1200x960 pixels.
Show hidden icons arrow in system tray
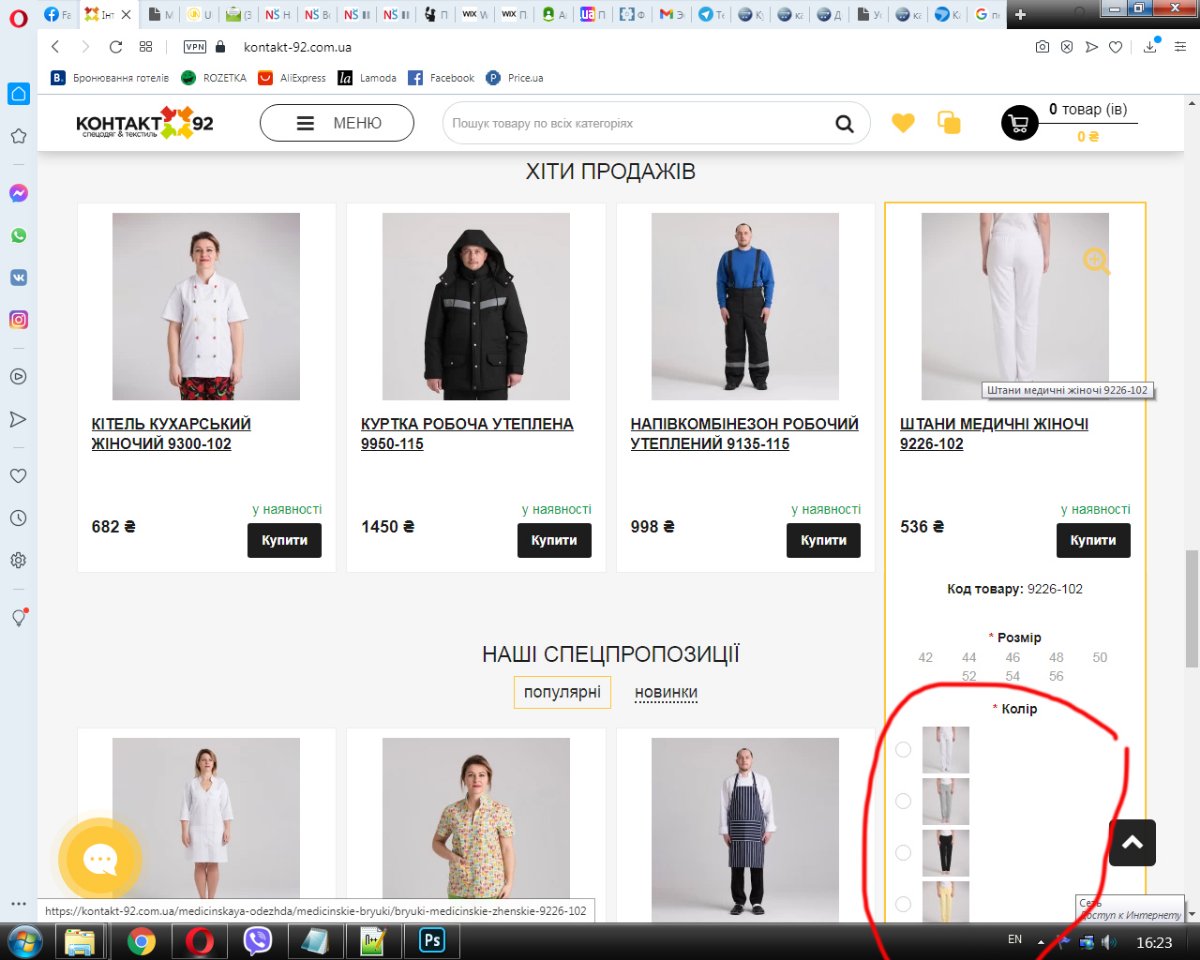(1041, 942)
